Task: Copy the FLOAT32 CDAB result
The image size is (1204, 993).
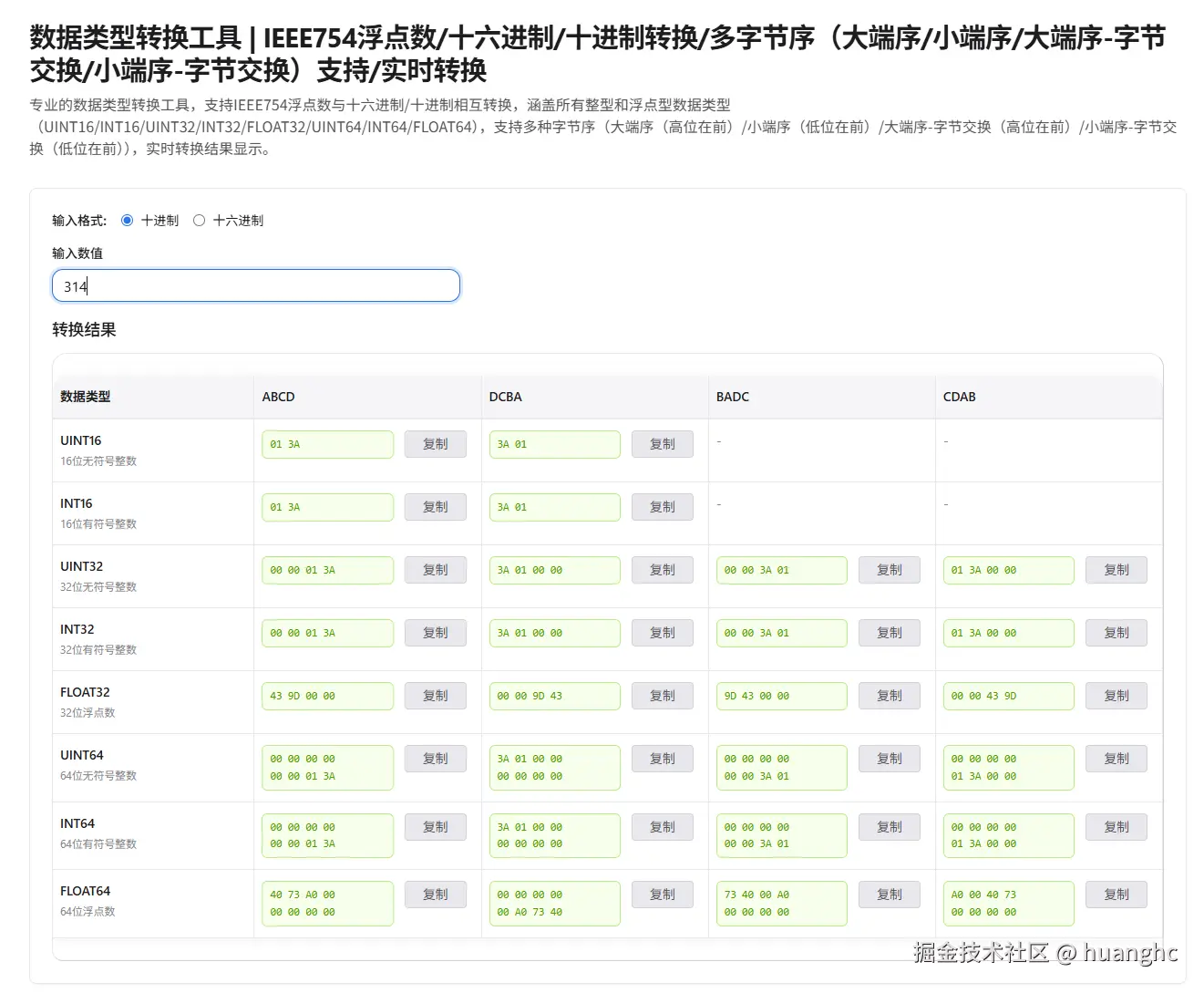Action: [x=1116, y=696]
